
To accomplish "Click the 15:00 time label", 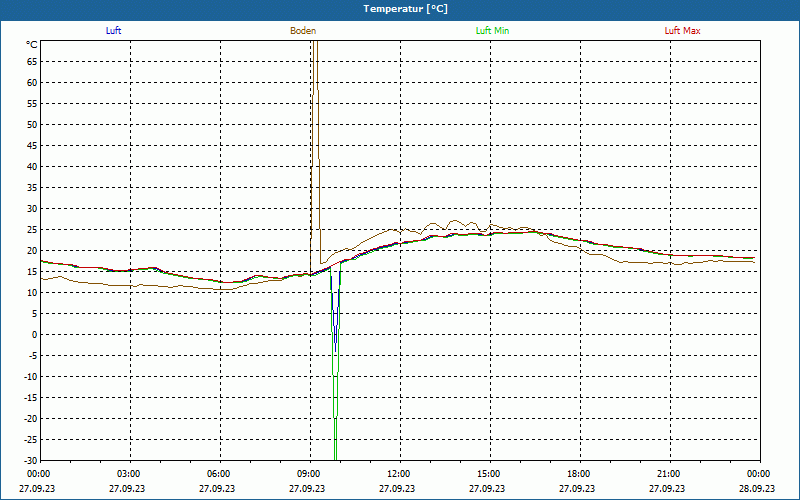I will (488, 474).
